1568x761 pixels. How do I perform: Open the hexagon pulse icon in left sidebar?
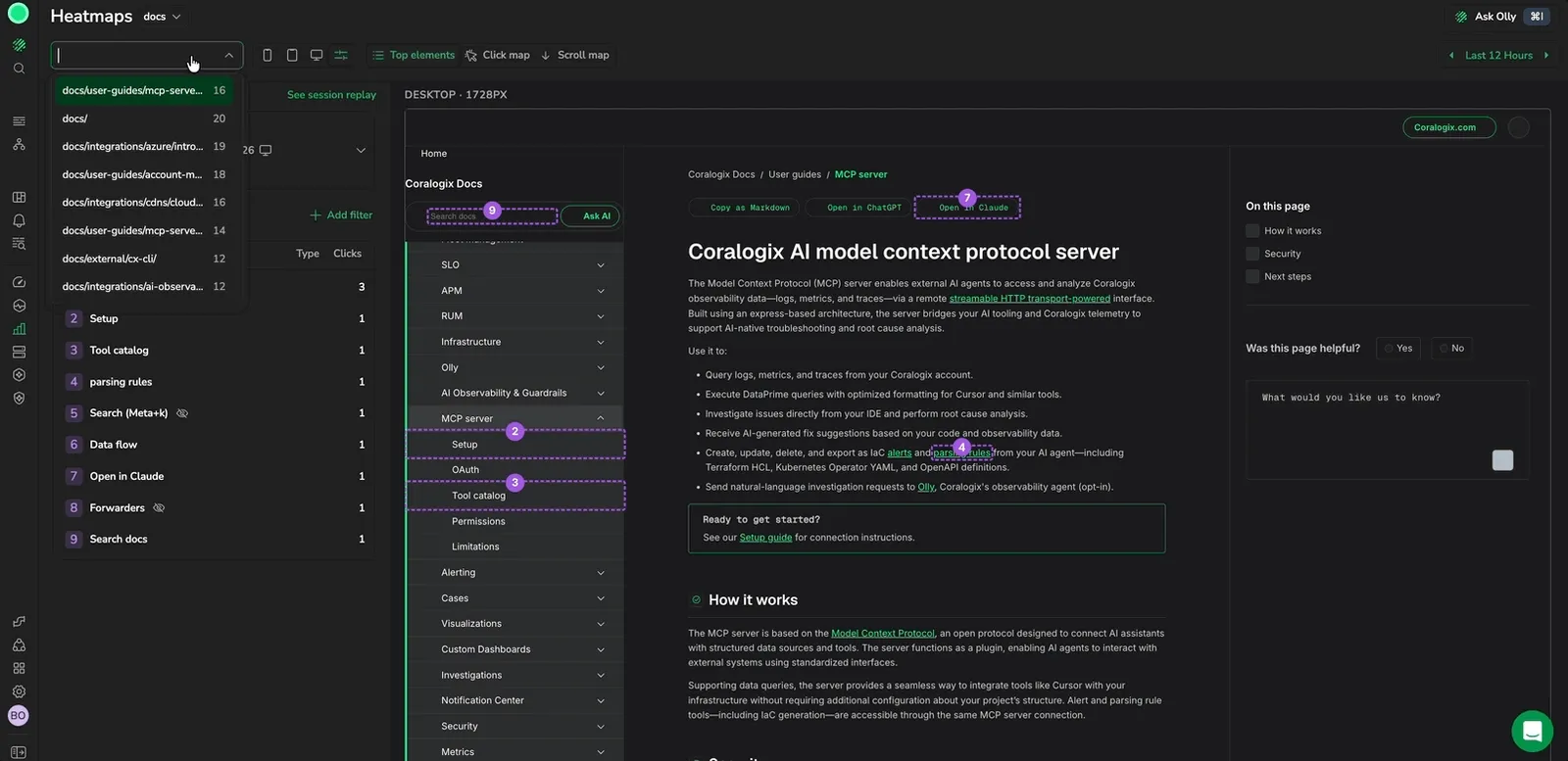pos(19,306)
